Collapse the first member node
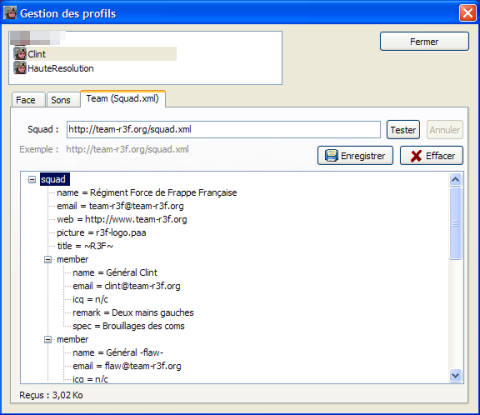The width and height of the screenshot is (480, 415). [48, 259]
